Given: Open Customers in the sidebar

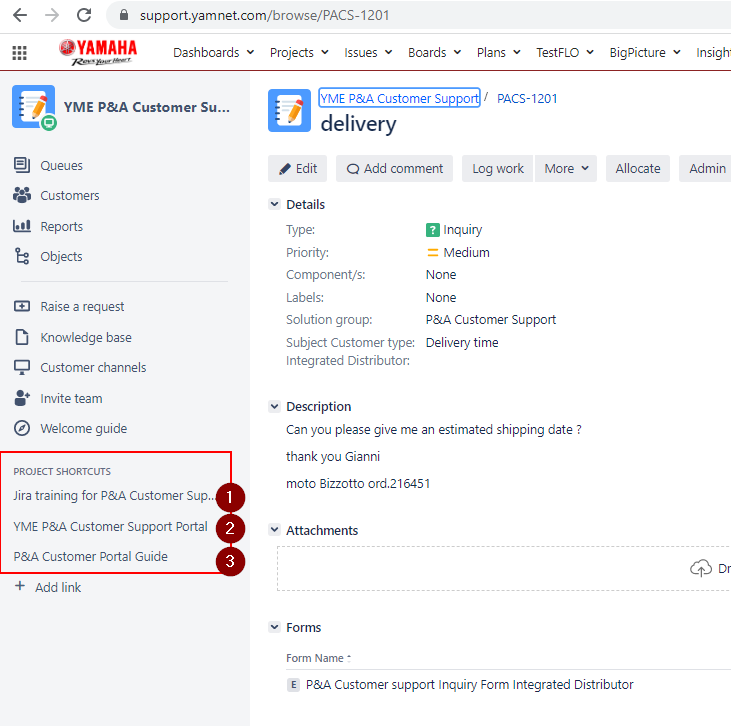Looking at the screenshot, I should point(70,195).
